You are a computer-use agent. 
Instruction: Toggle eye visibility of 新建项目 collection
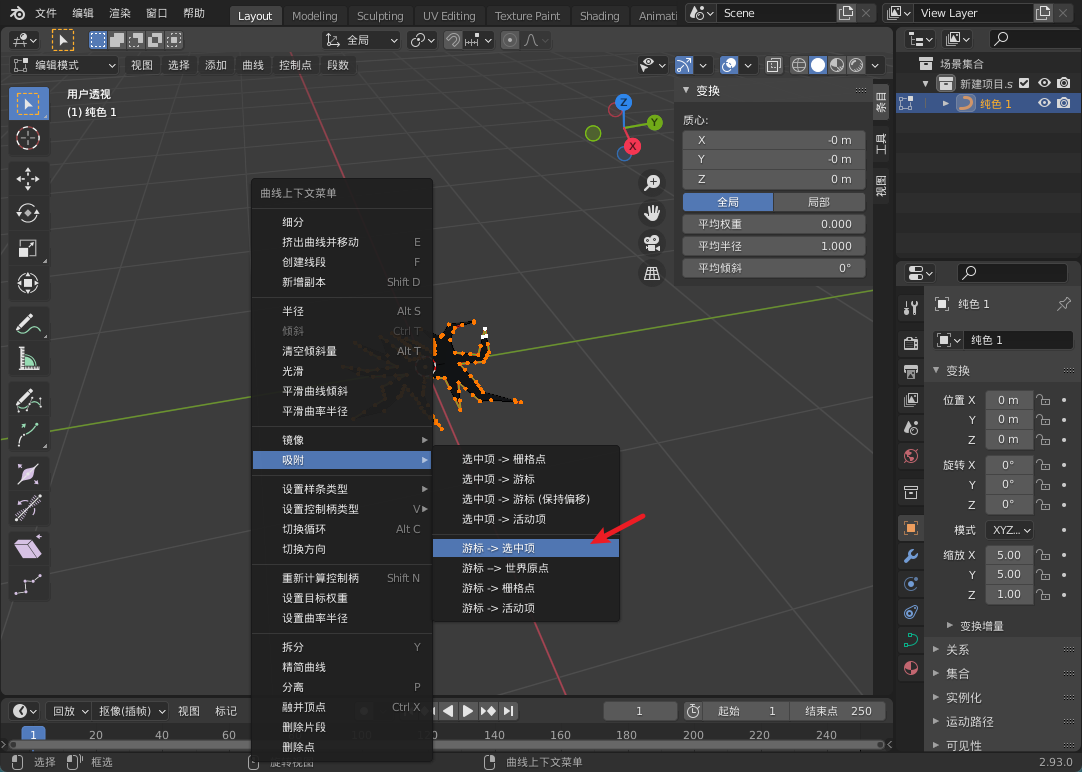coord(1044,83)
